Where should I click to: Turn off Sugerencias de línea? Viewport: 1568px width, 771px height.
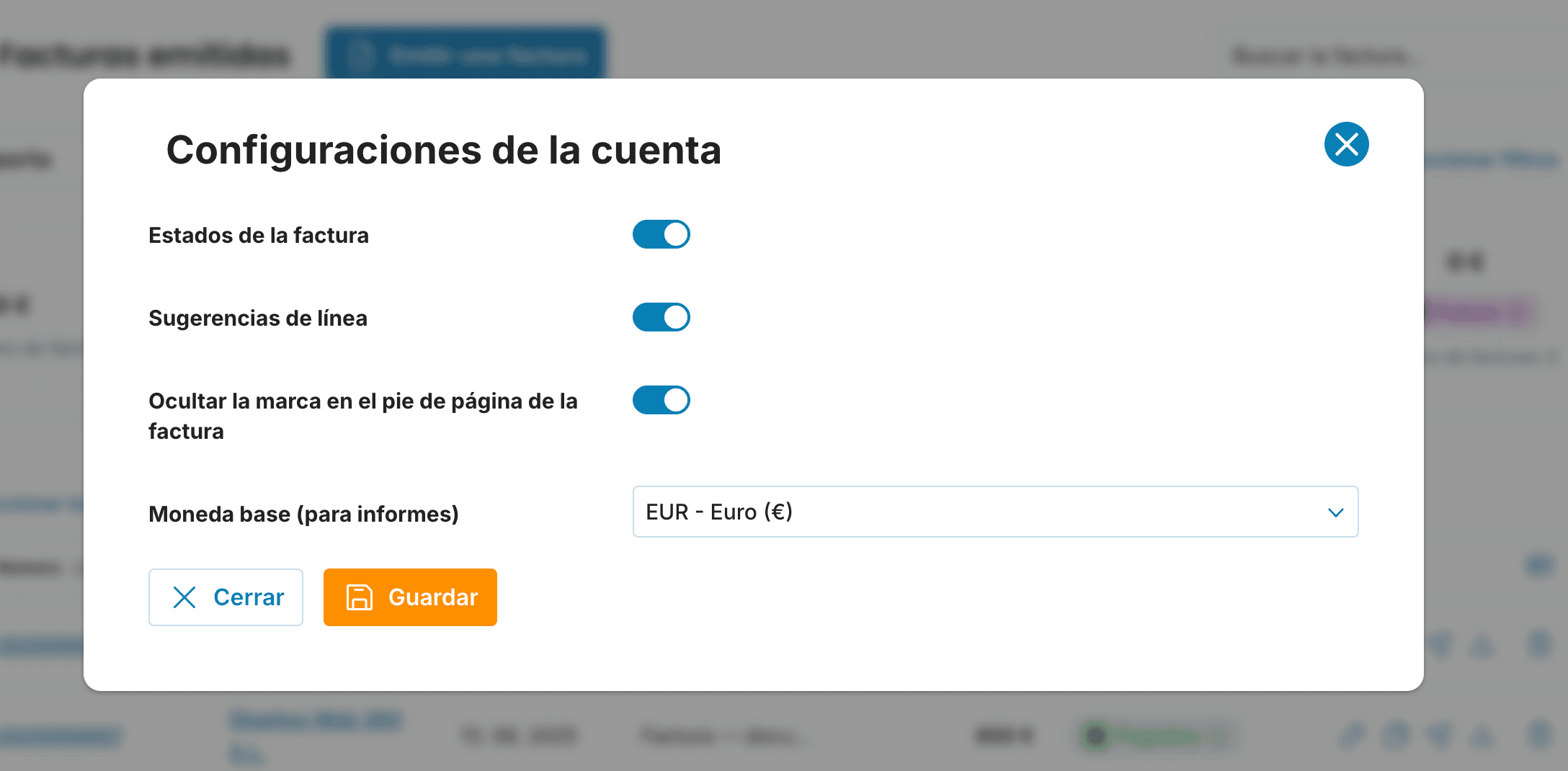click(x=661, y=317)
